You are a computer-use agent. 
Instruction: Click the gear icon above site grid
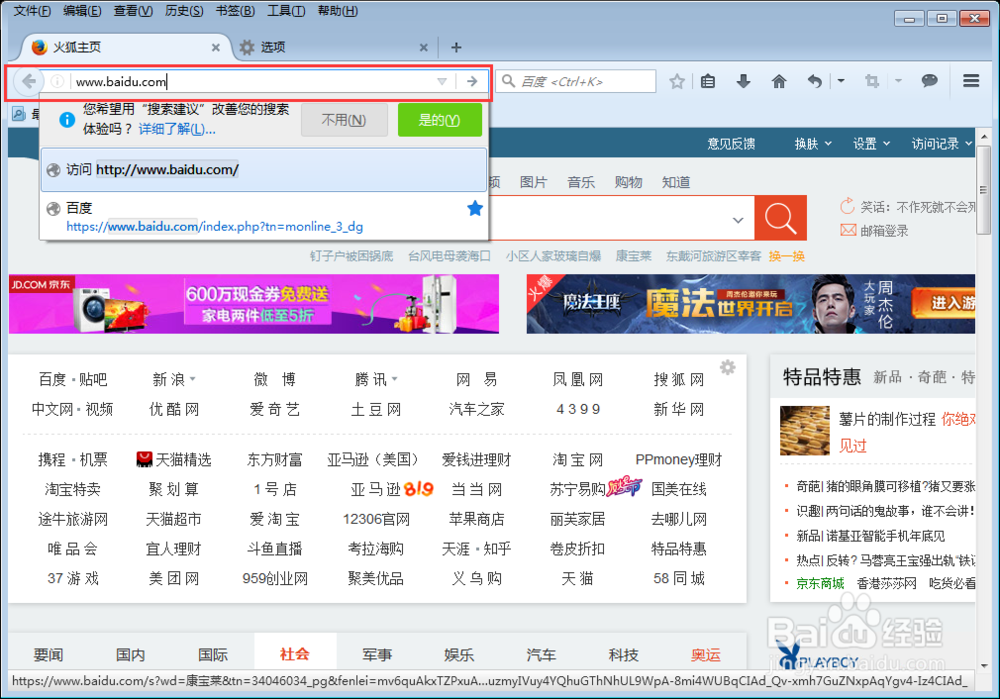728,367
